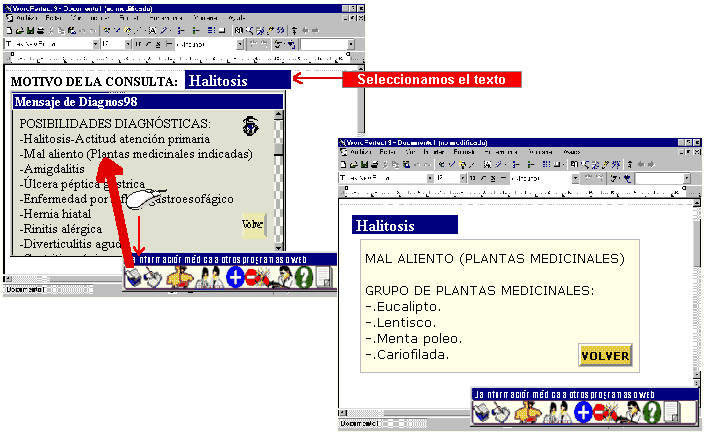The width and height of the screenshot is (705, 432).
Task: Click green question mark on the floating bar over the Diagnos98 window
Action: point(304,277)
